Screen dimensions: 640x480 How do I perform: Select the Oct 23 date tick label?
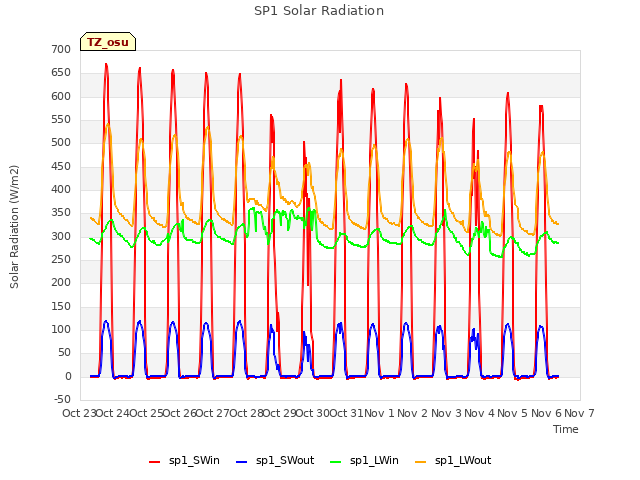click(79, 413)
